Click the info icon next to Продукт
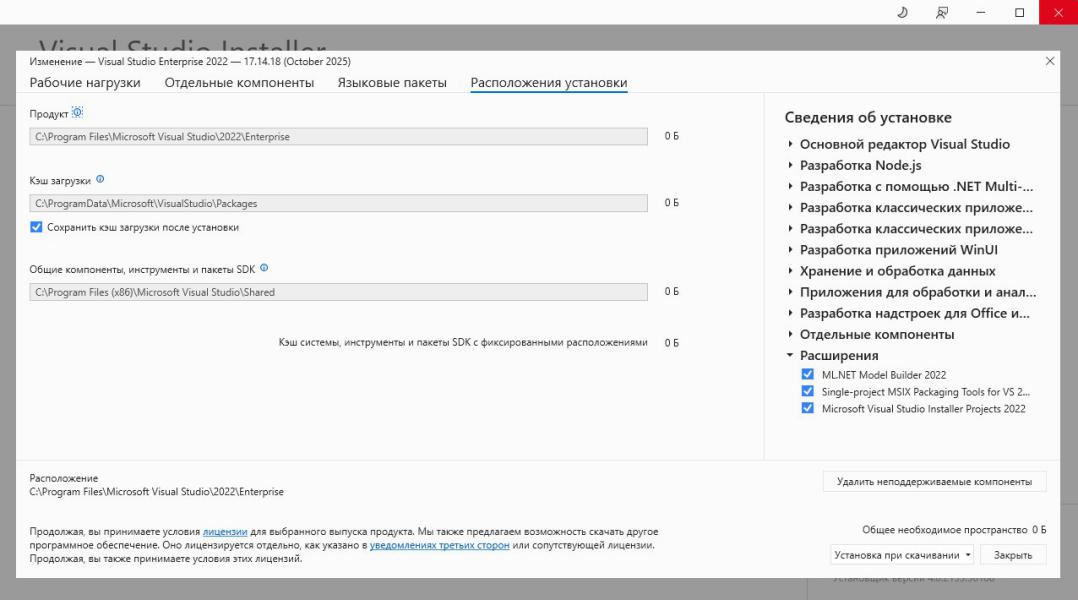 point(78,112)
